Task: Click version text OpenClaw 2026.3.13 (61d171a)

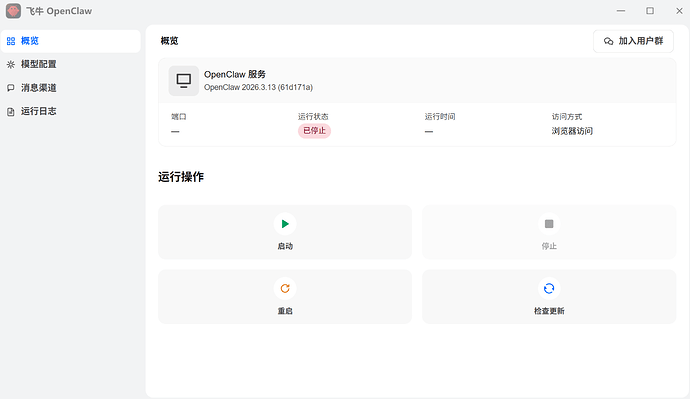Action: pos(258,88)
